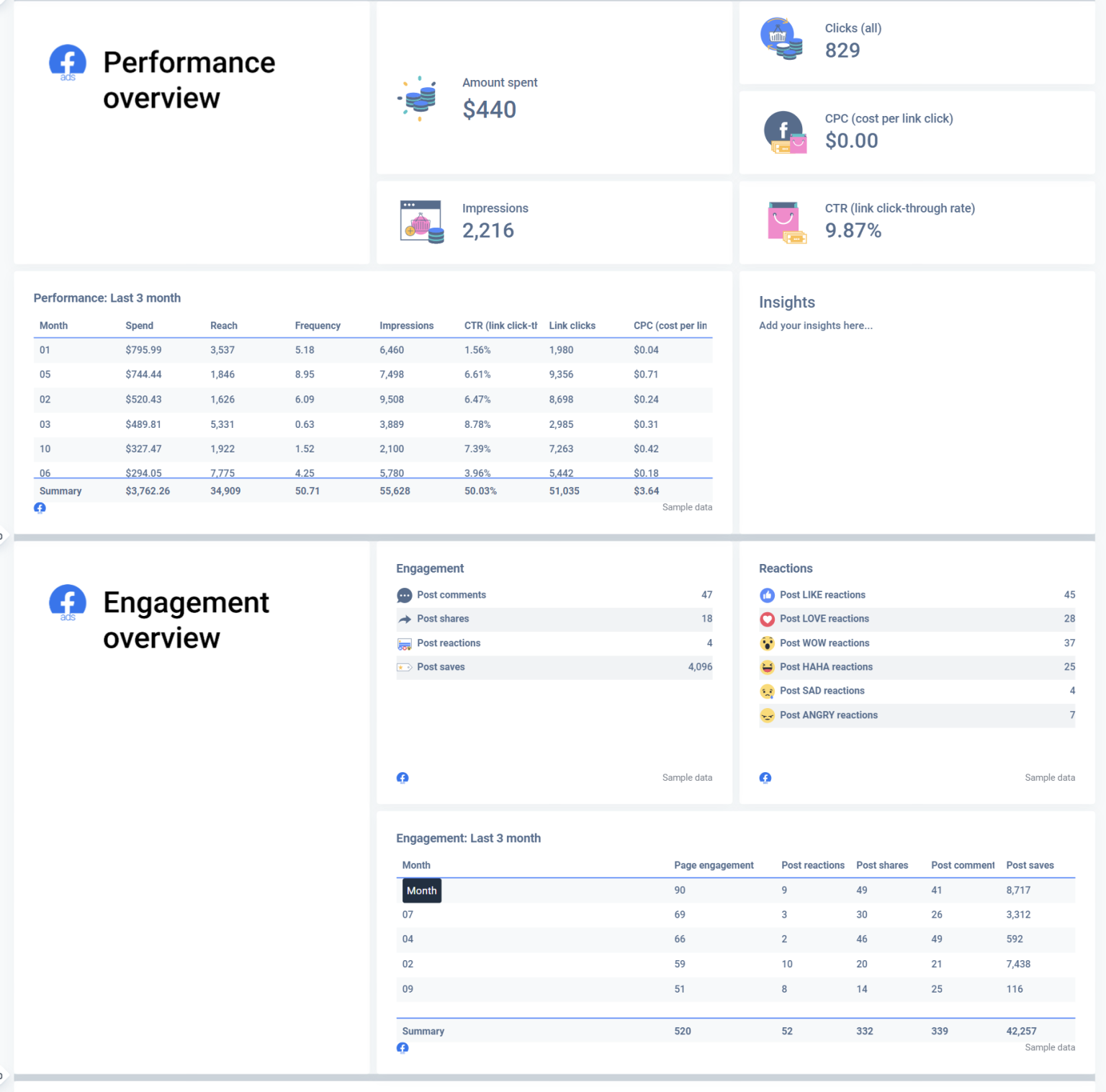Select the heart icon for Post LOVE reactions
Image resolution: width=1106 pixels, height=1092 pixels.
click(x=767, y=619)
